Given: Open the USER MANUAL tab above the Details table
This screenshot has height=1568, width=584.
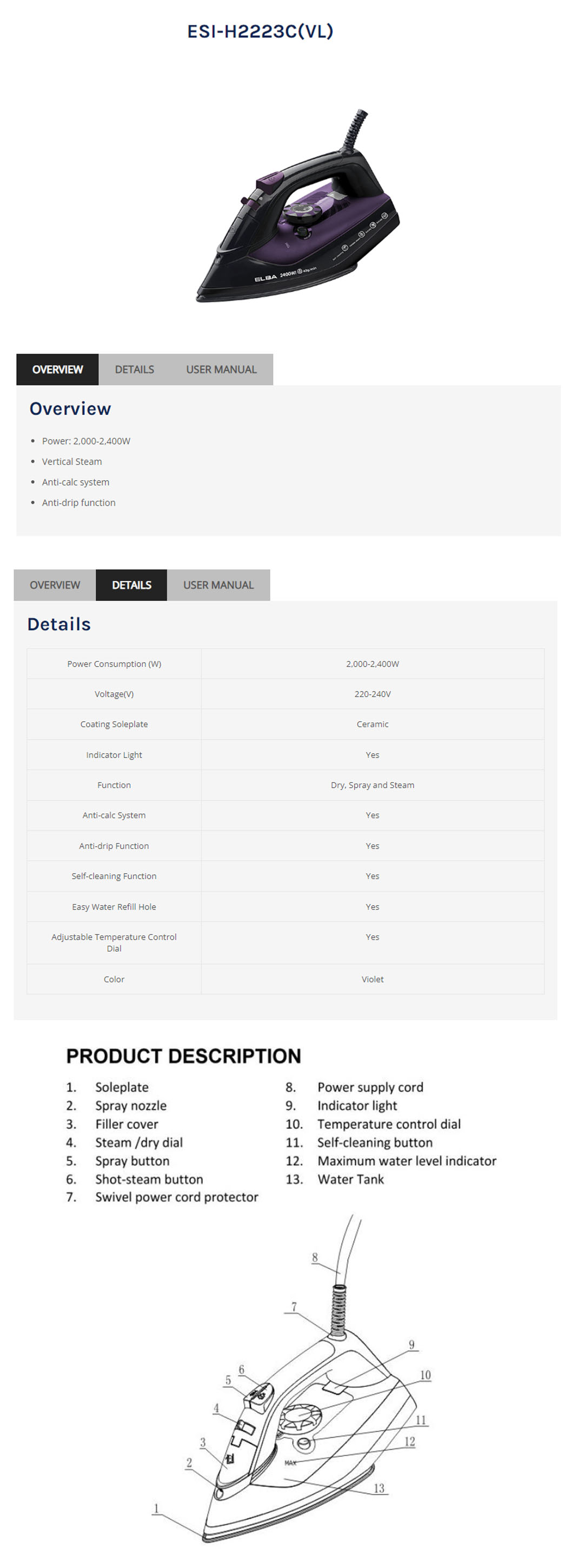Looking at the screenshot, I should [x=218, y=585].
